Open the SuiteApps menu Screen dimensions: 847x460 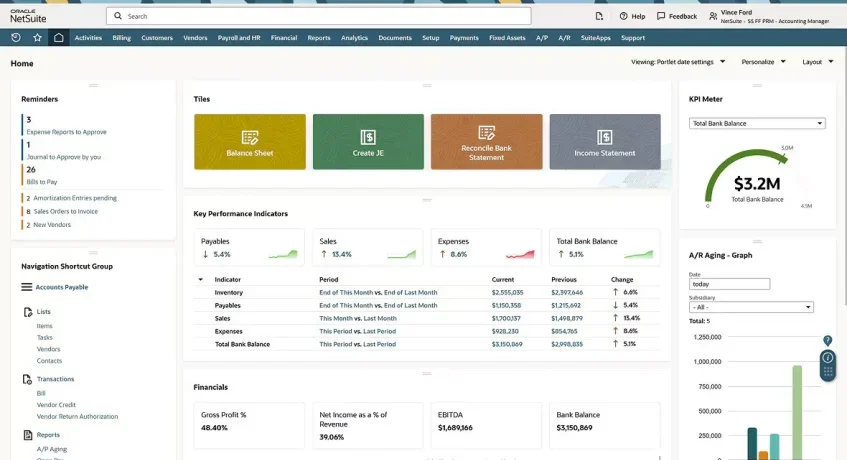(x=595, y=38)
